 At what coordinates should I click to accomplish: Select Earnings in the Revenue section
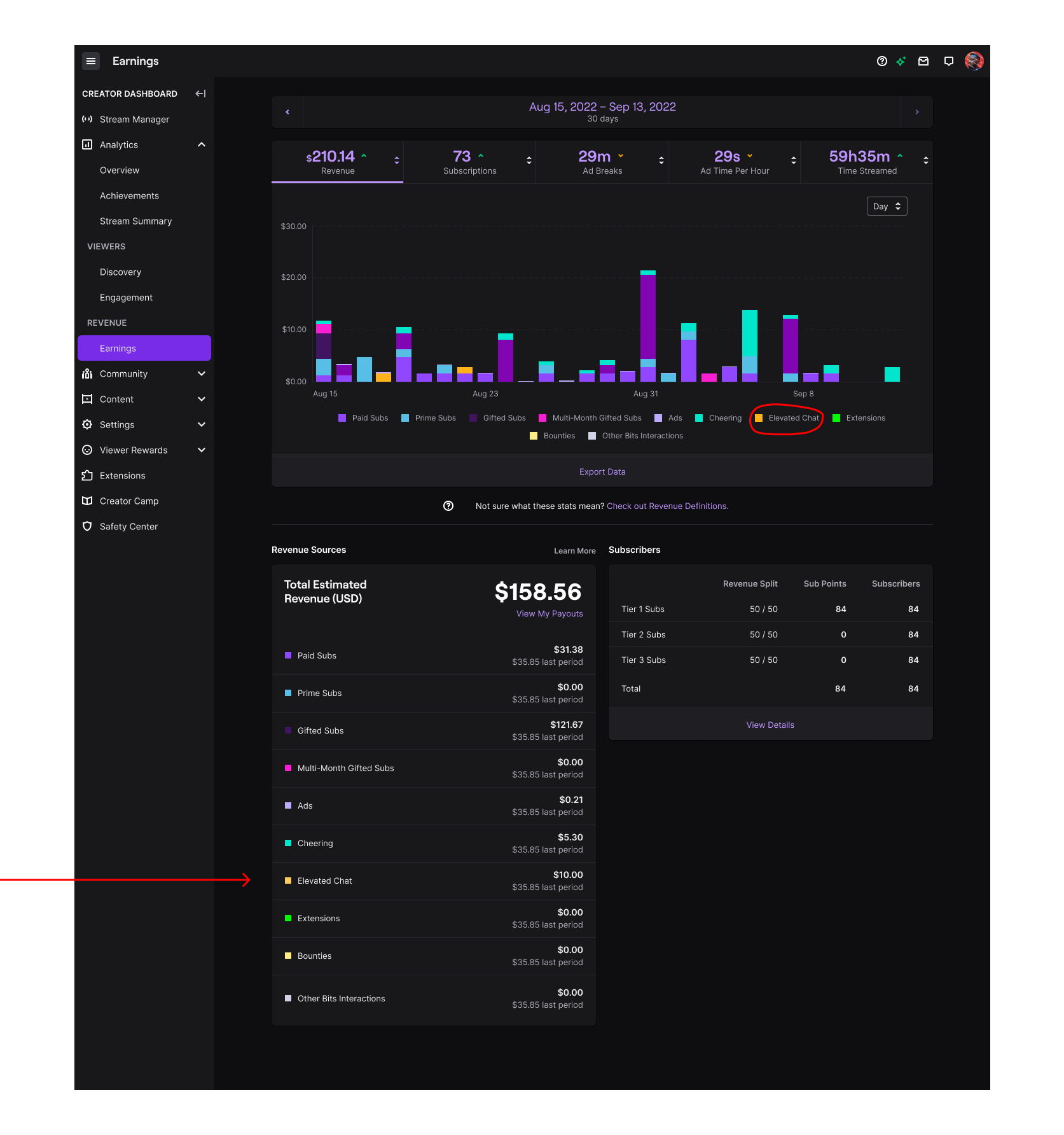[x=144, y=348]
